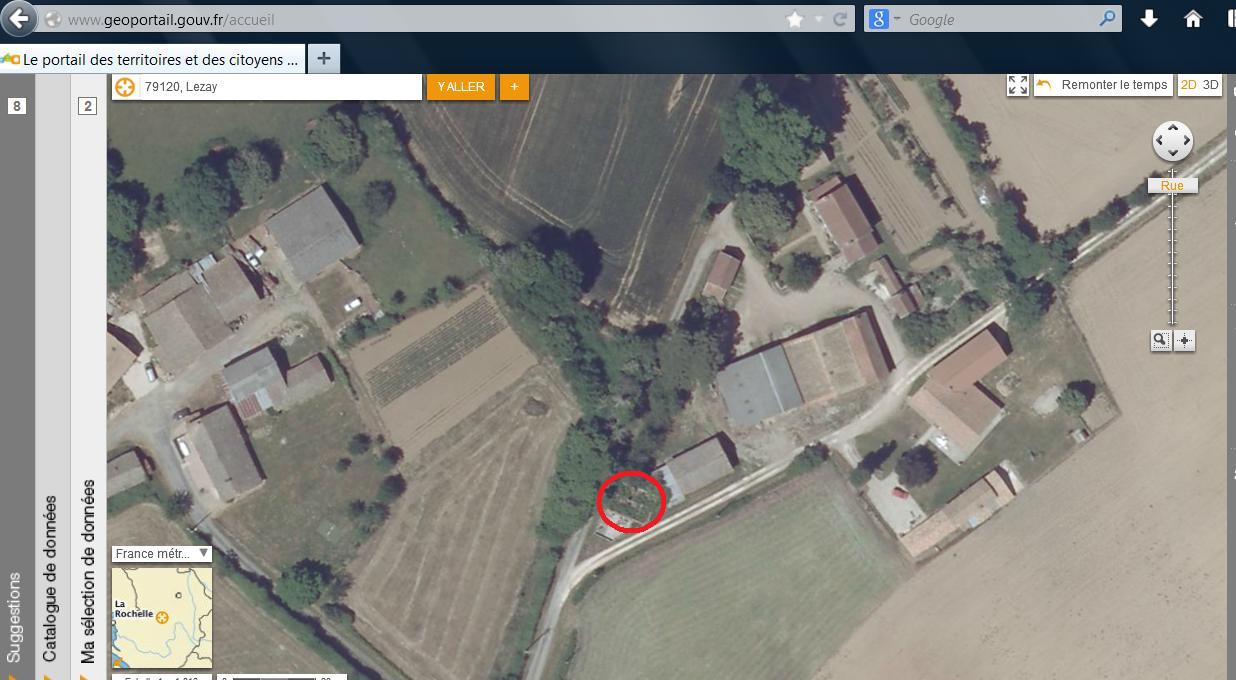Click Remonter le temps button
This screenshot has width=1236, height=680.
(x=1102, y=85)
